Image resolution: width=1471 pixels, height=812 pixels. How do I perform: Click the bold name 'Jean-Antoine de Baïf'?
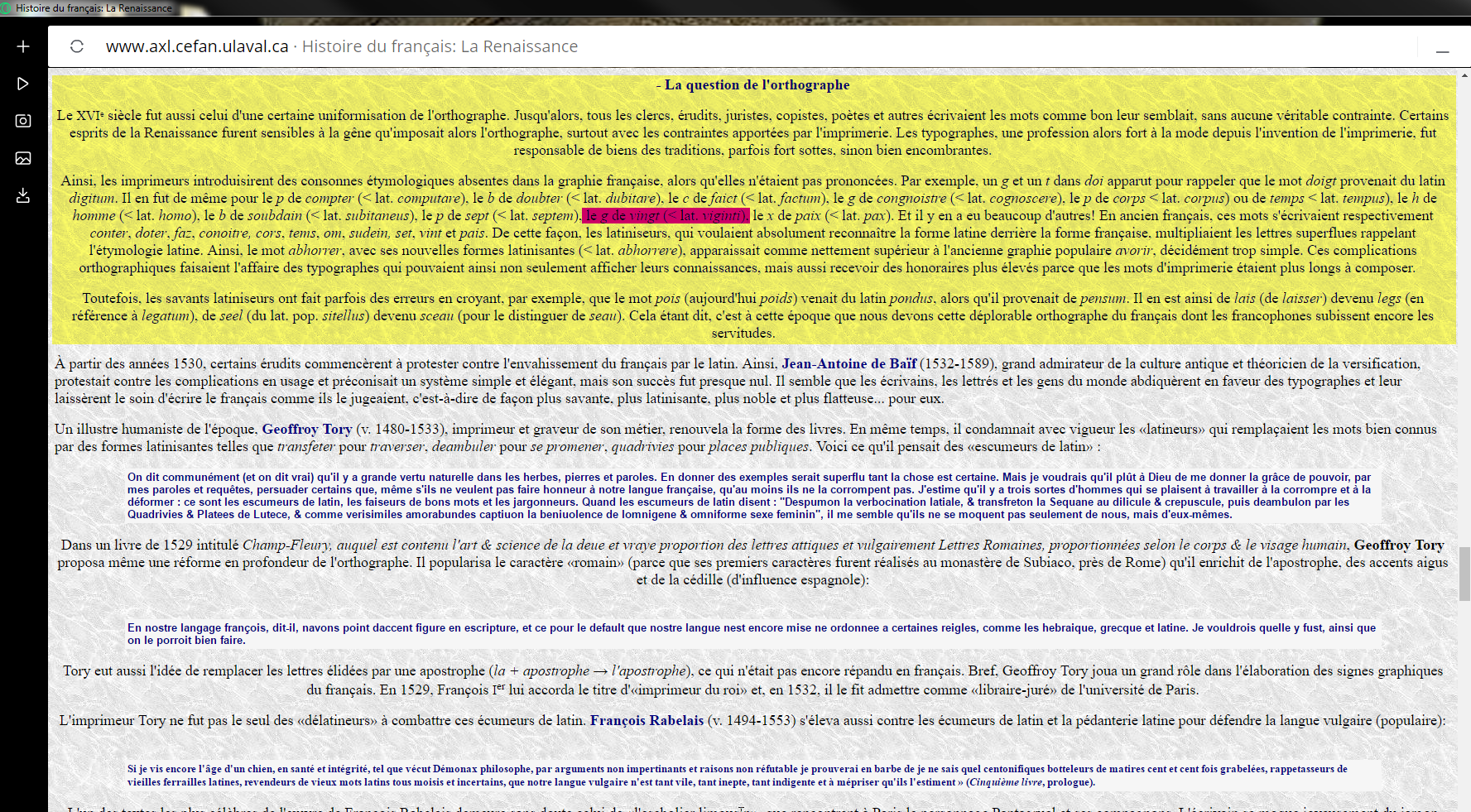pyautogui.click(x=848, y=364)
